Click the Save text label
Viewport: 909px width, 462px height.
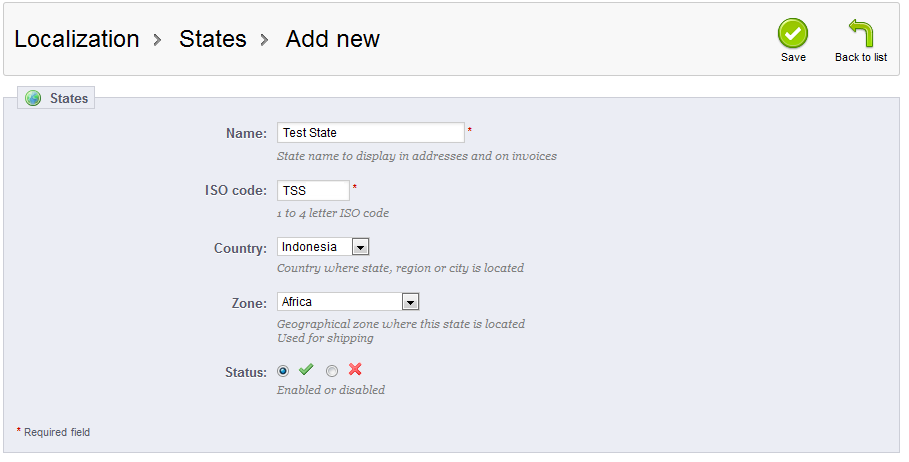pyautogui.click(x=793, y=58)
